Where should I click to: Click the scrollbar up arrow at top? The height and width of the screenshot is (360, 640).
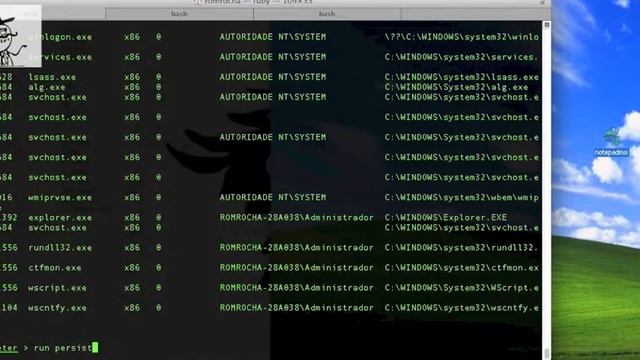click(547, 25)
